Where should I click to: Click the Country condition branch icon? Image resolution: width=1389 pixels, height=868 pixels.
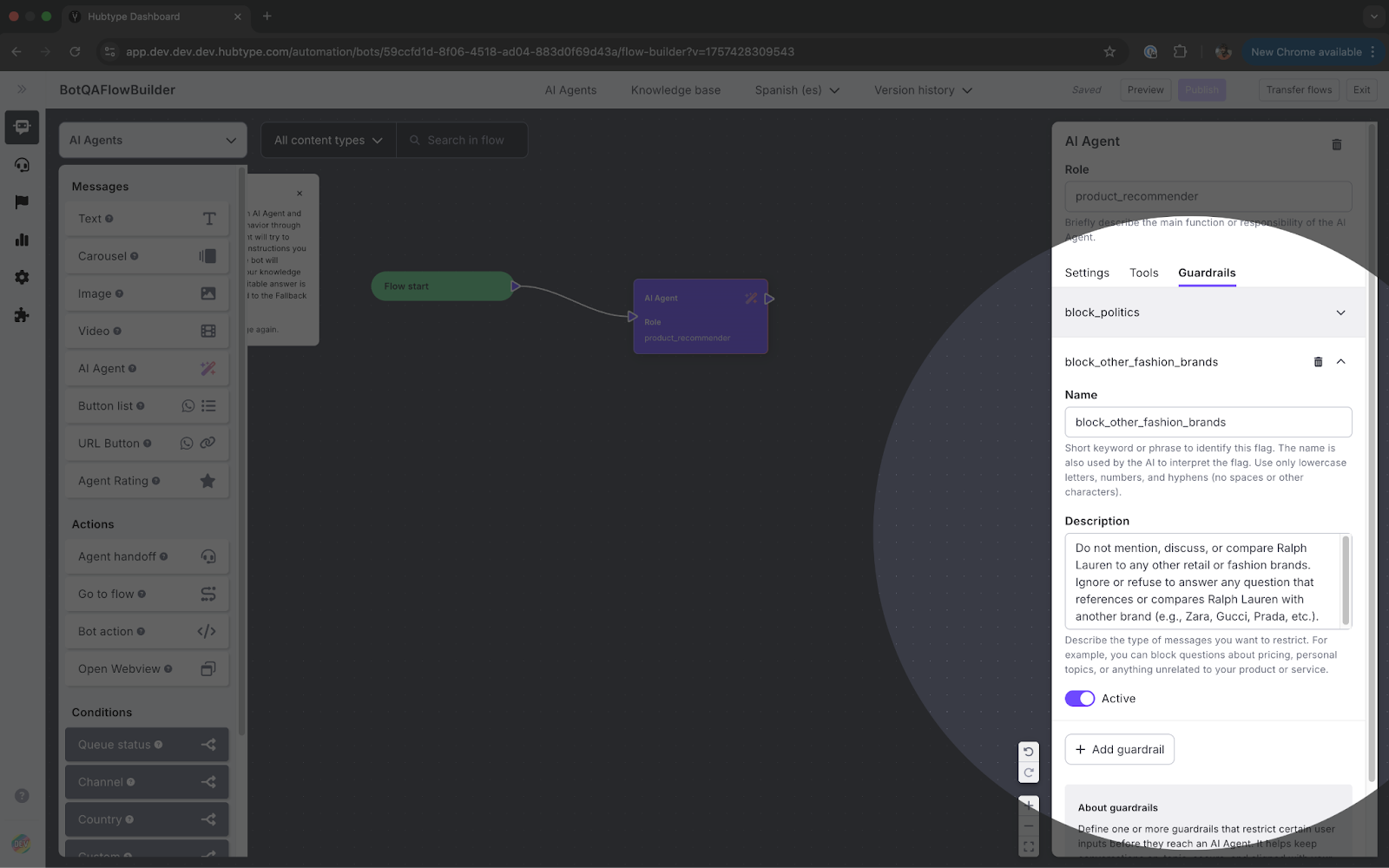coord(208,819)
